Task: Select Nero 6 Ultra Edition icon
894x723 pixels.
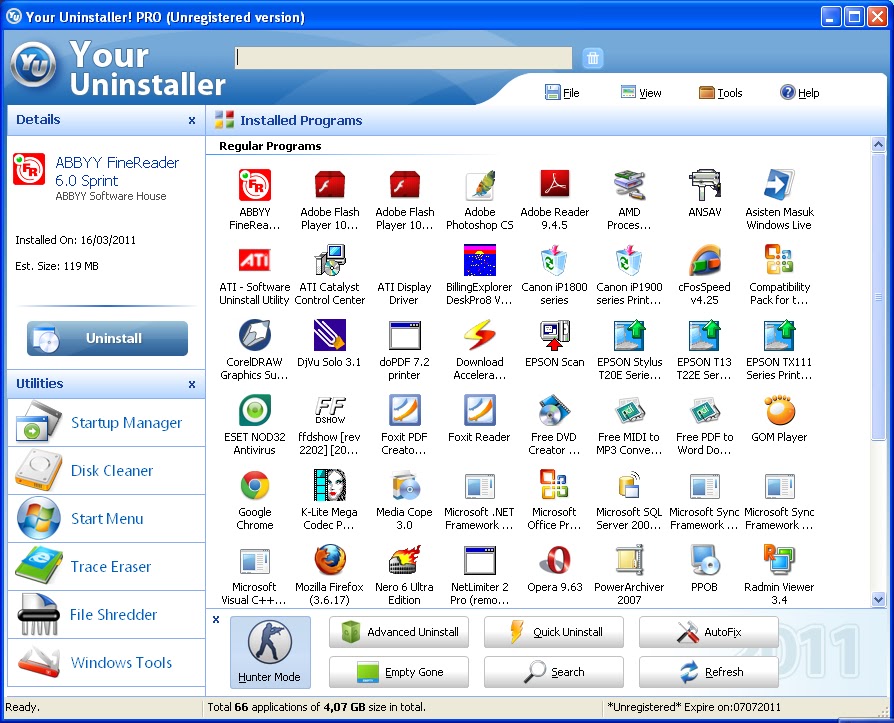Action: click(404, 560)
